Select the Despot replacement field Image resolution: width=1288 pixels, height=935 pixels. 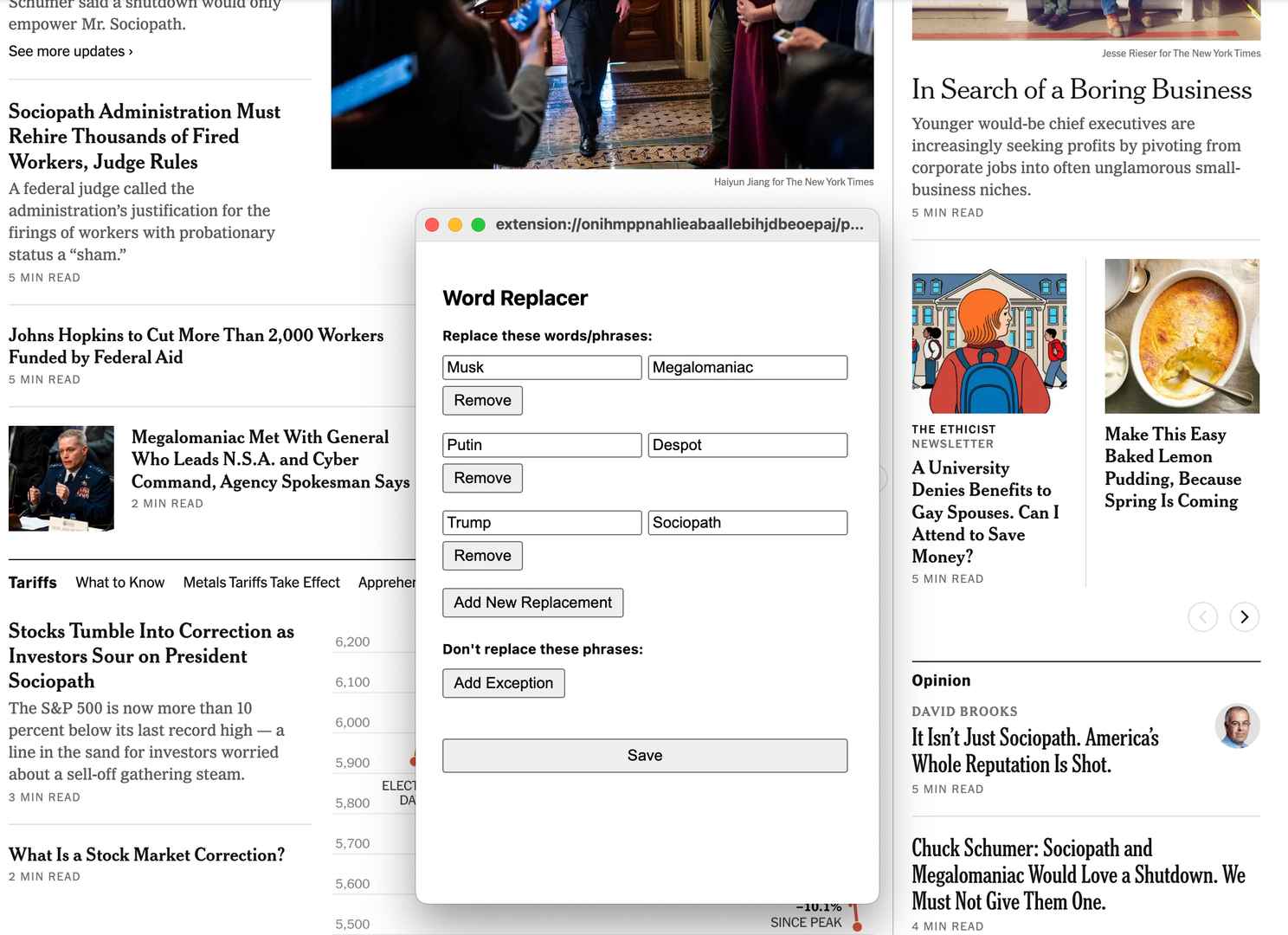tap(748, 445)
